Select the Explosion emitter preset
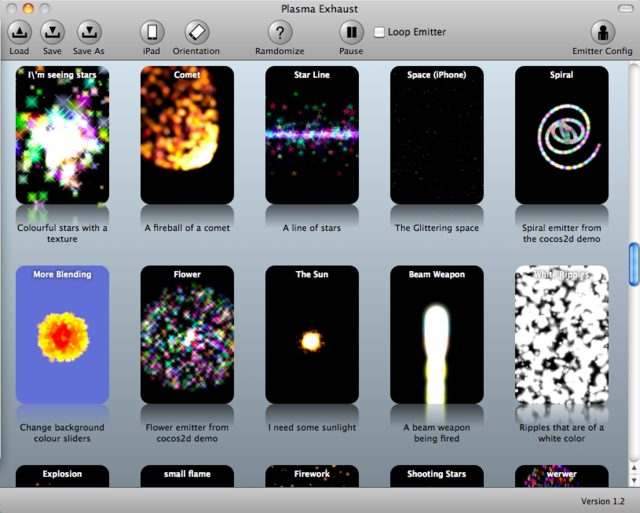Screen dimensions: 640x513 [62, 476]
